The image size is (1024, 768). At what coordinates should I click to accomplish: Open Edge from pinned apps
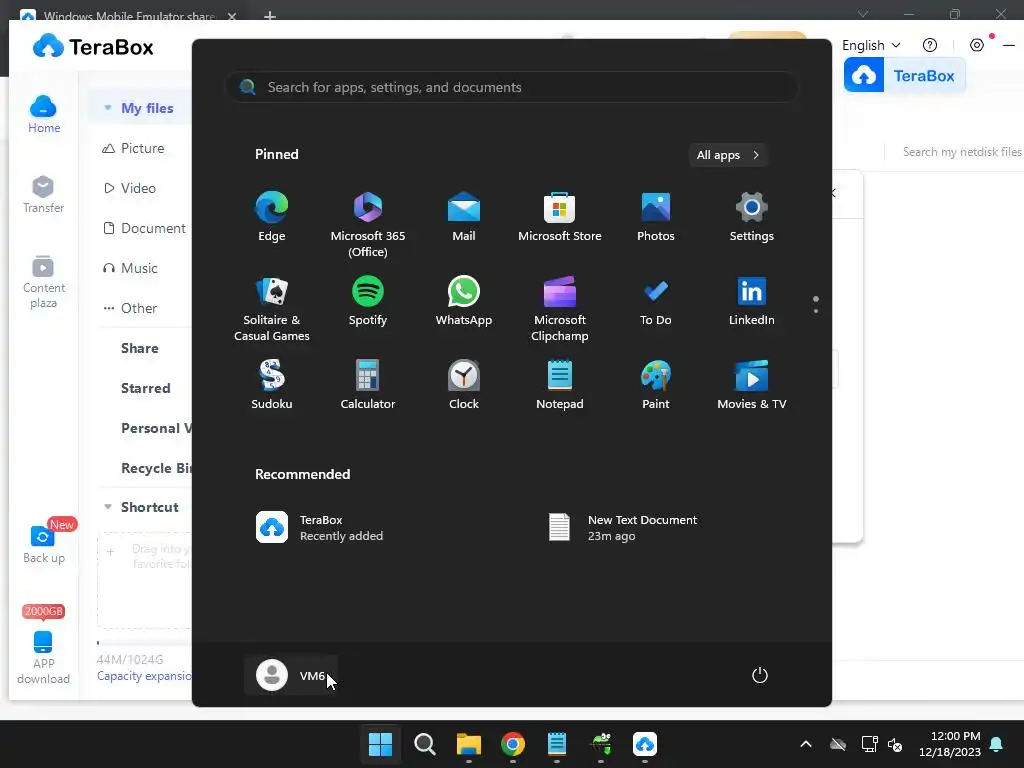click(x=272, y=217)
